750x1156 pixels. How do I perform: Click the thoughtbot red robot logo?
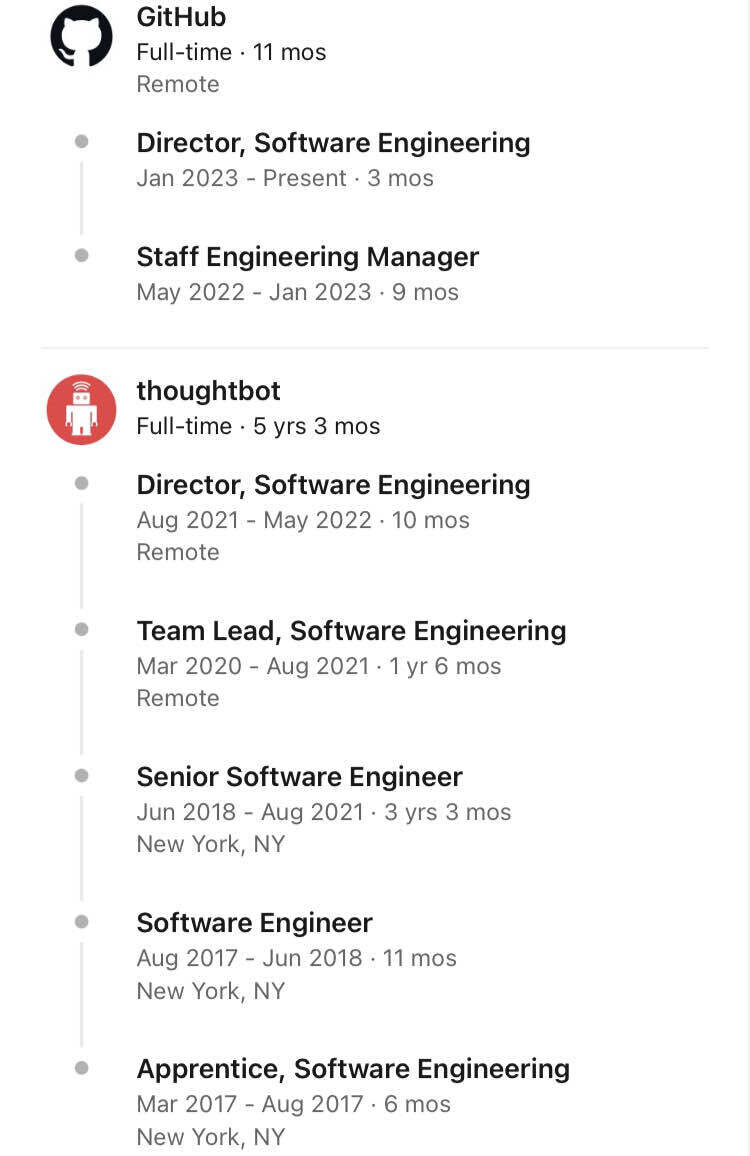point(81,409)
